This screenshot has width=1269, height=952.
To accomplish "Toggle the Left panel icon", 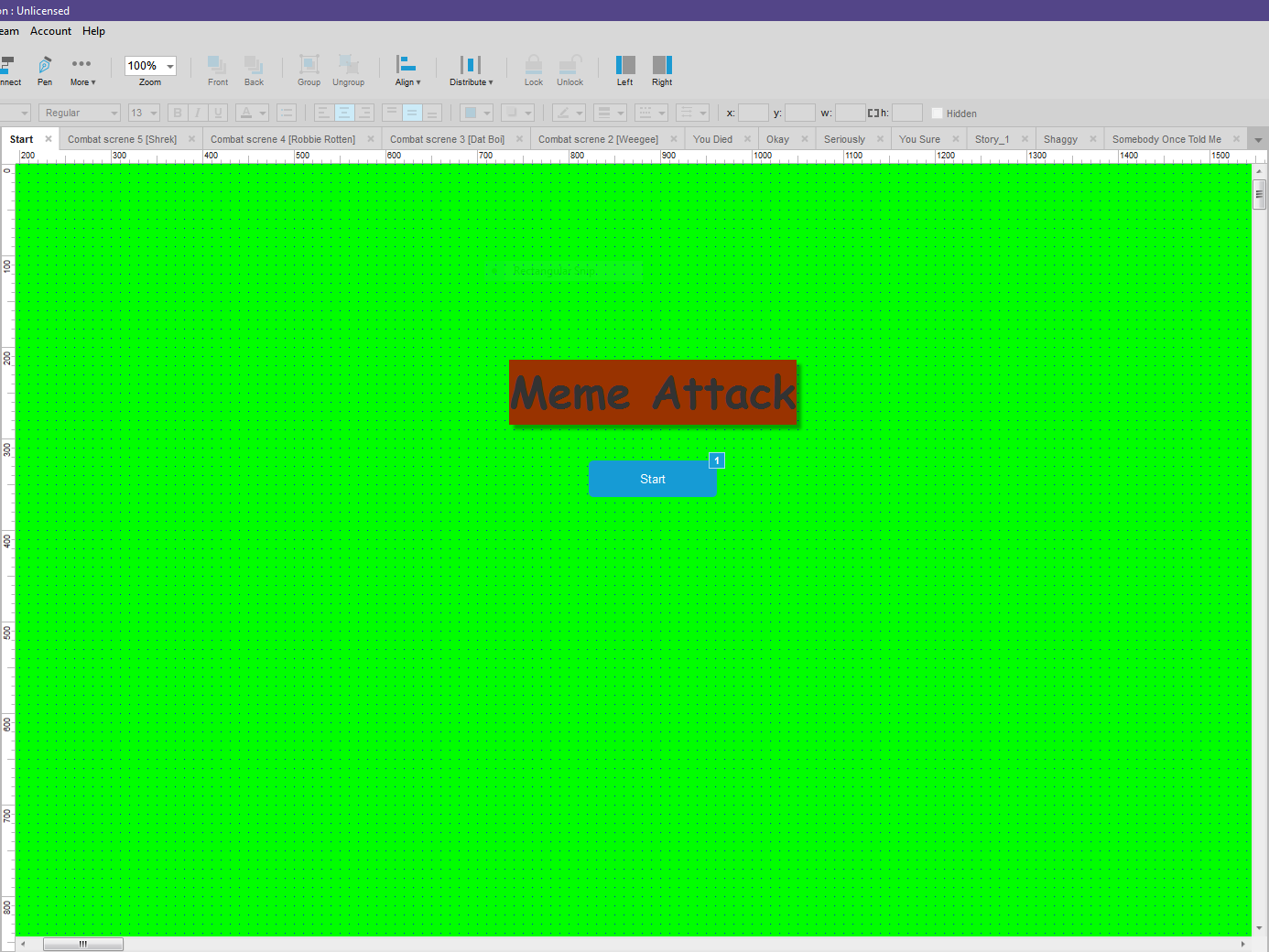I will coord(624,70).
